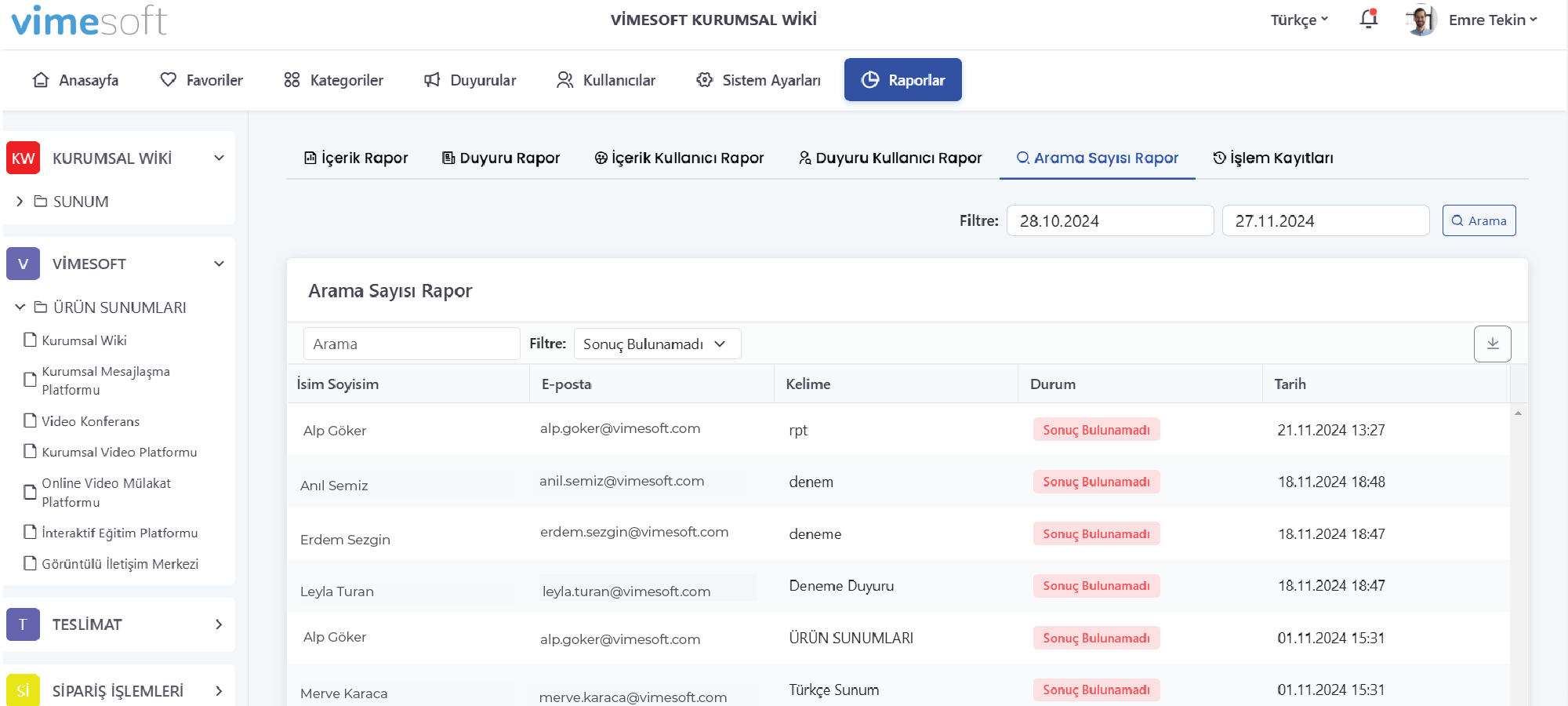Expand the TESLİMAT section chevron
The image size is (1568, 706).
coord(220,624)
